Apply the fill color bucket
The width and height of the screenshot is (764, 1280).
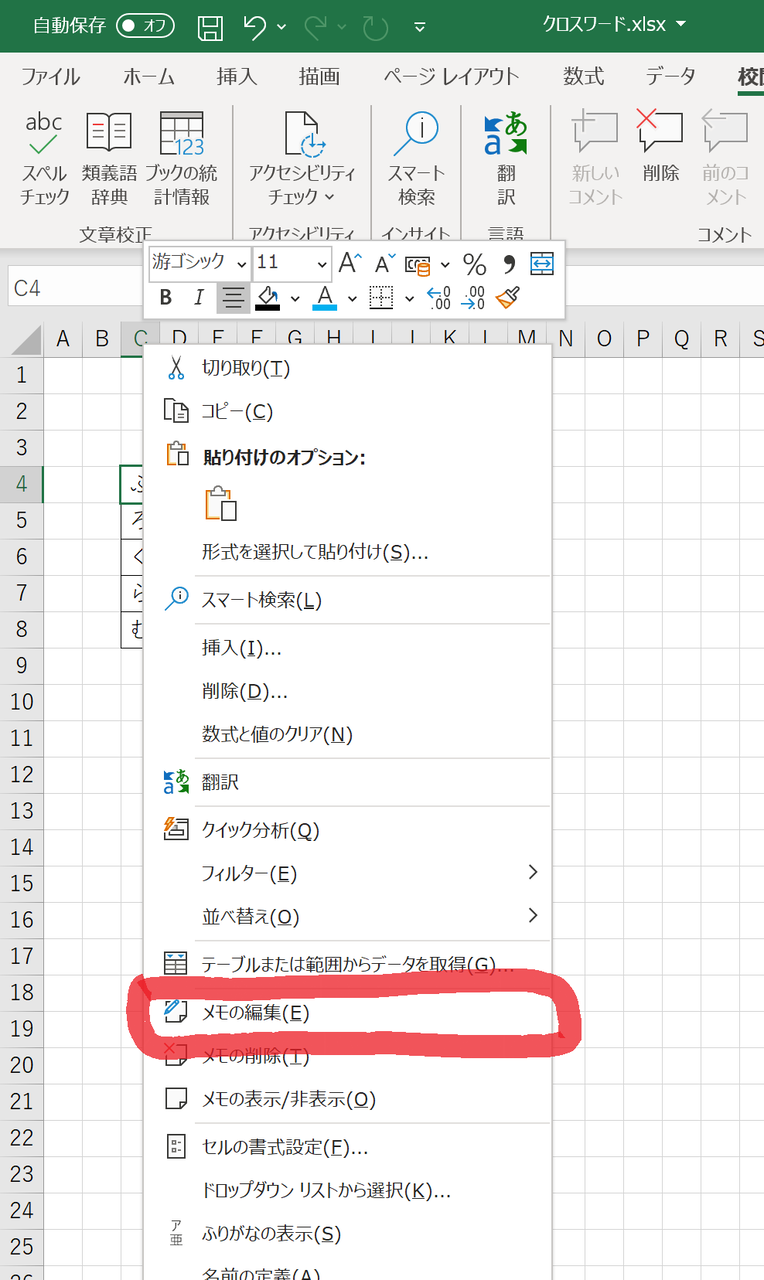tap(267, 297)
